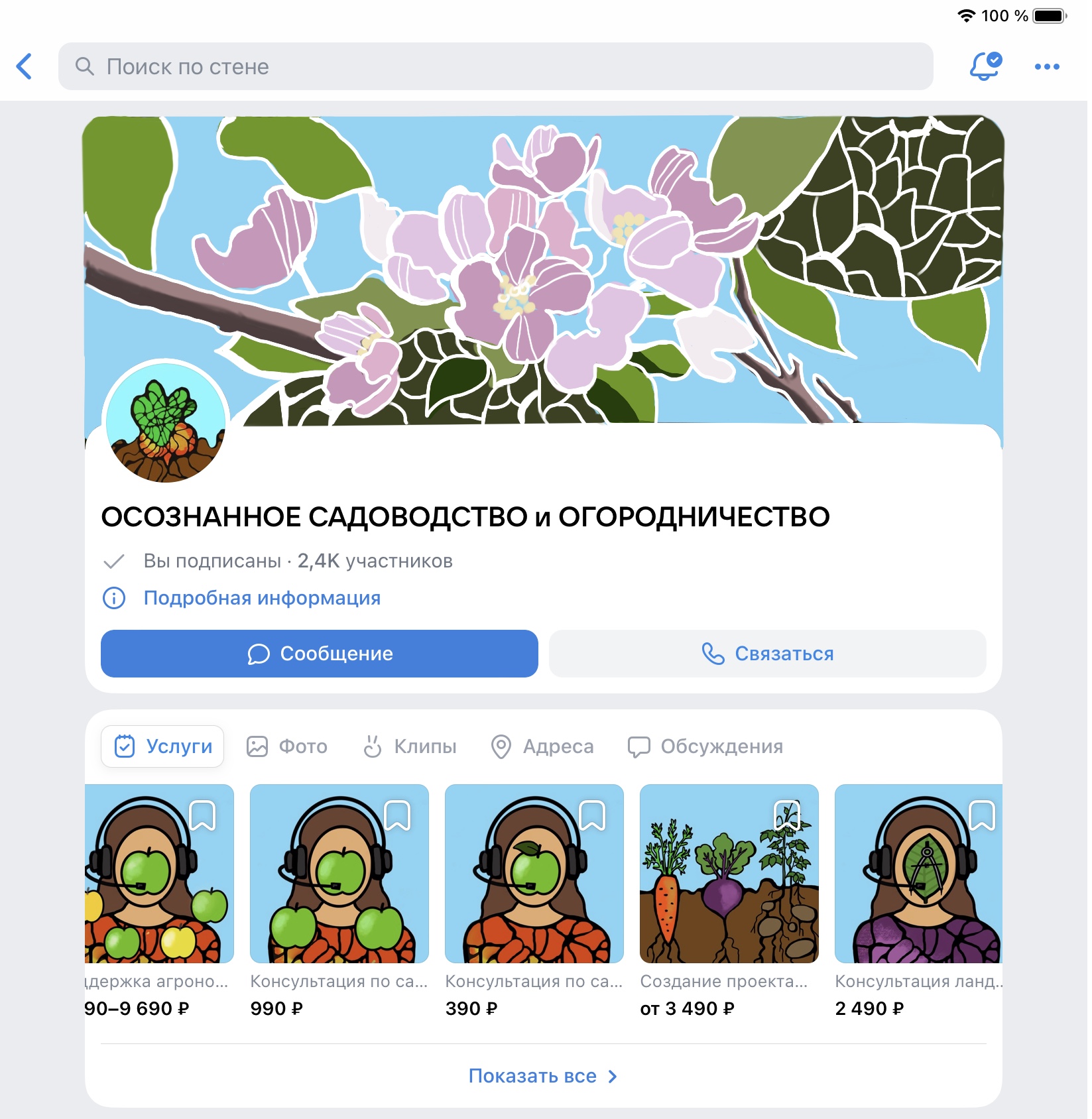
Task: Toggle subscription via Вы подписаны checkmark
Action: coord(114,561)
